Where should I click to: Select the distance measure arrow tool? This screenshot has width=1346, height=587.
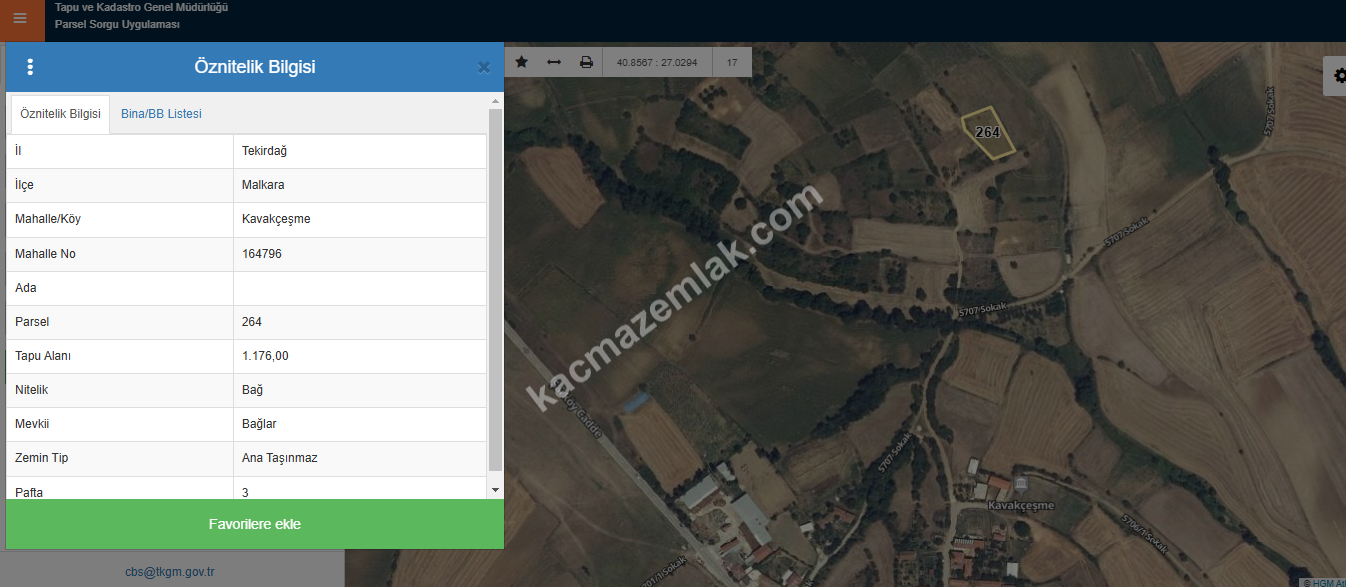tap(554, 62)
